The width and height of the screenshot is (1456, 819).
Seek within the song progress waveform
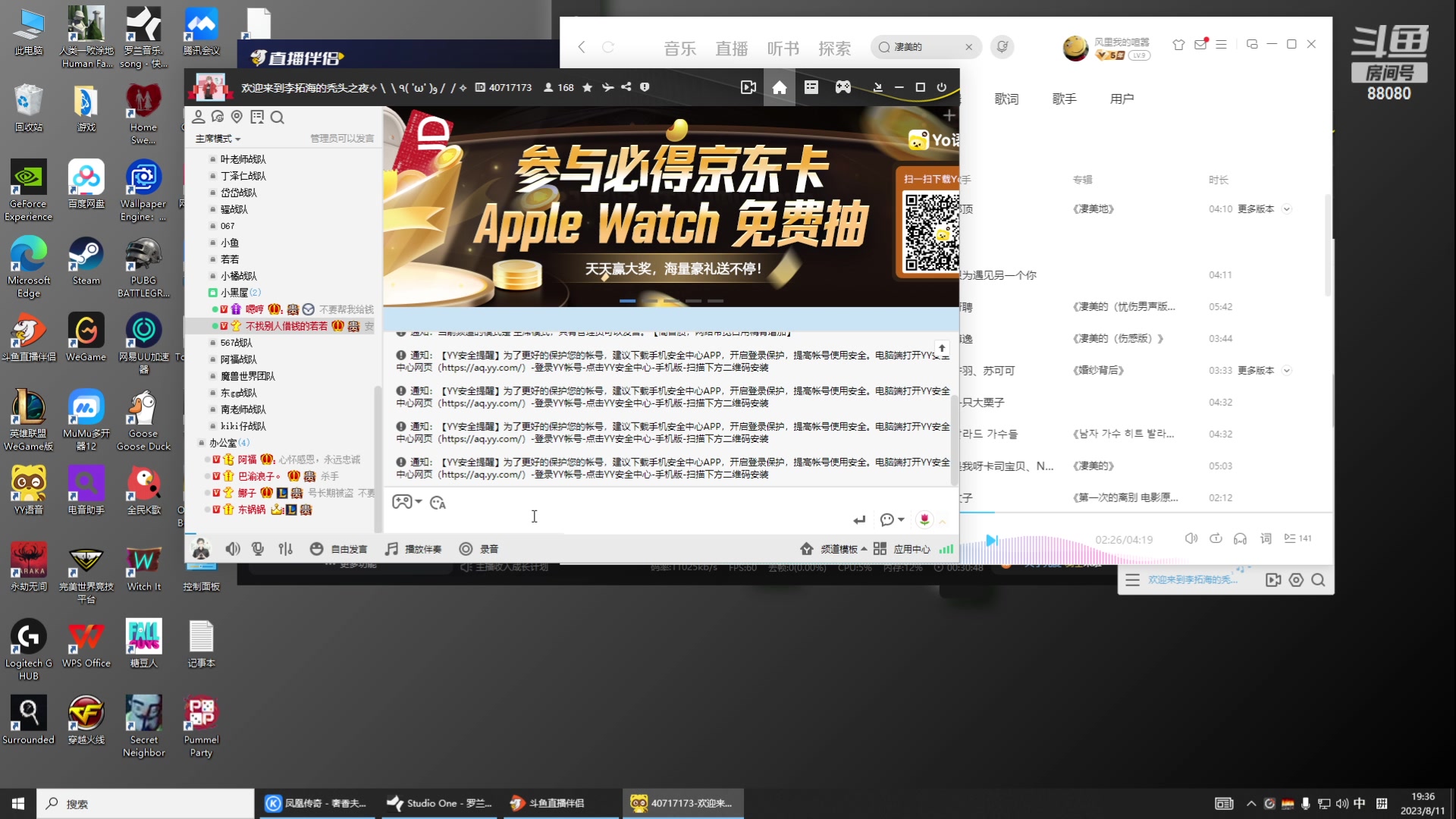1062,541
